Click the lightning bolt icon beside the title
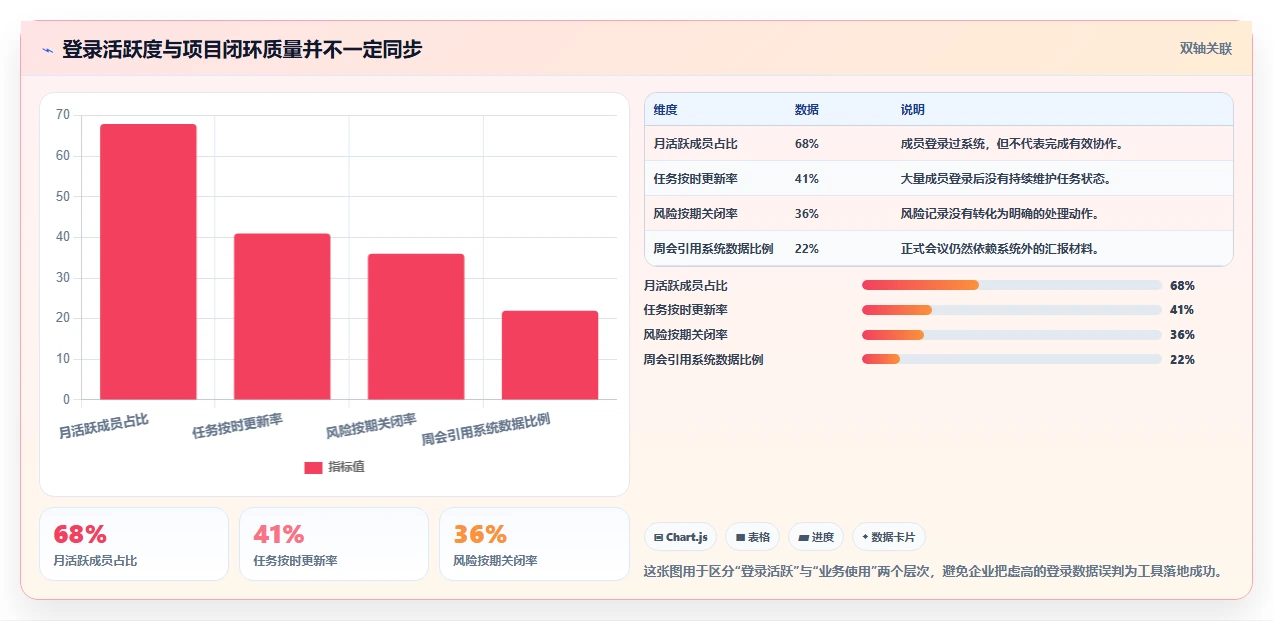Image resolution: width=1273 pixels, height=621 pixels. (x=47, y=49)
